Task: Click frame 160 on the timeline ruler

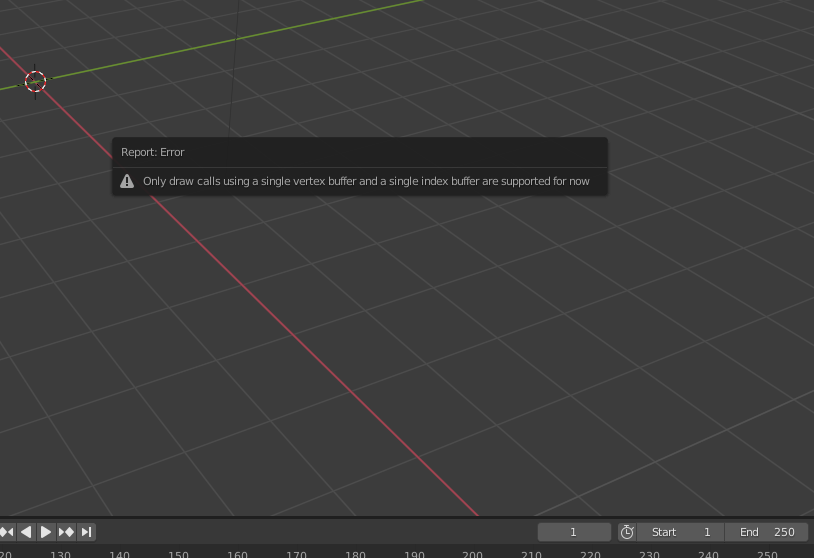Action: pyautogui.click(x=237, y=554)
